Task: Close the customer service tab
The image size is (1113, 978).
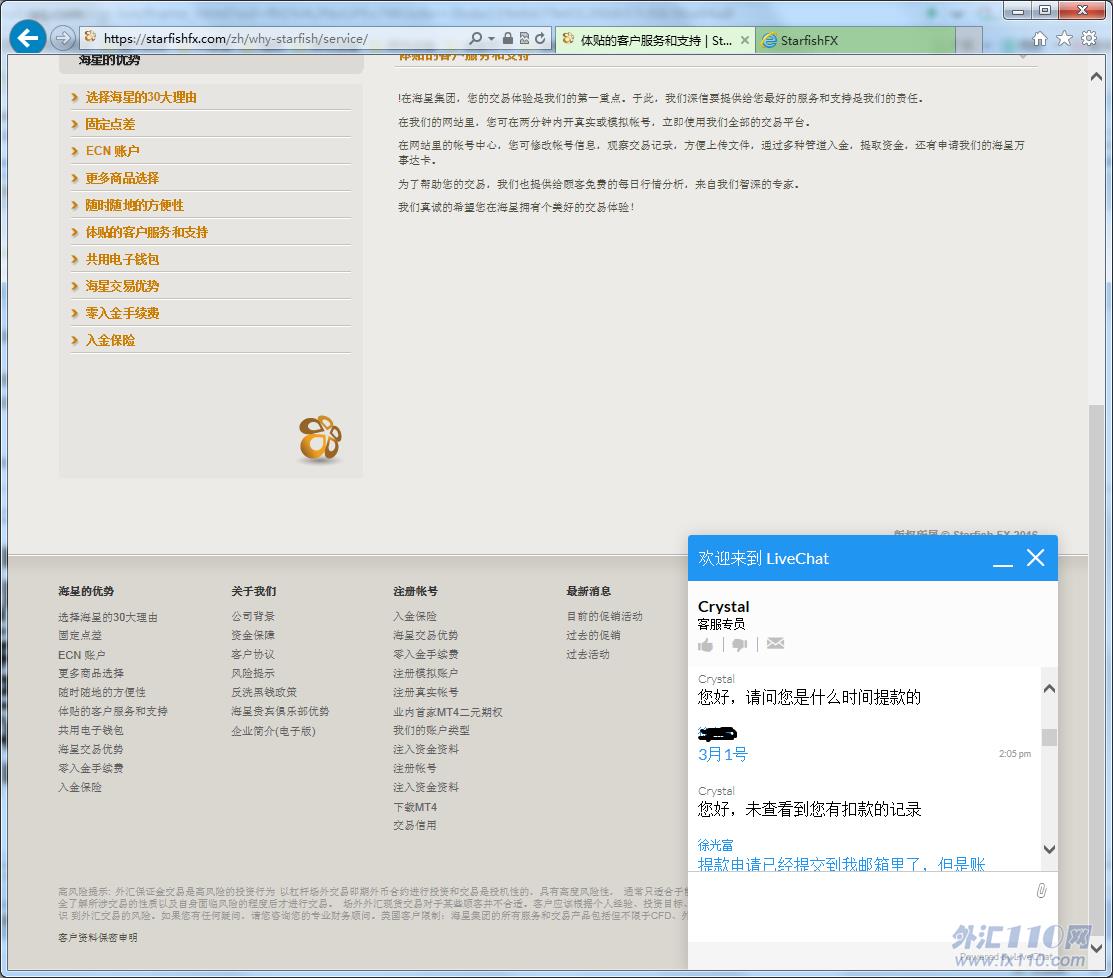Action: coord(745,40)
